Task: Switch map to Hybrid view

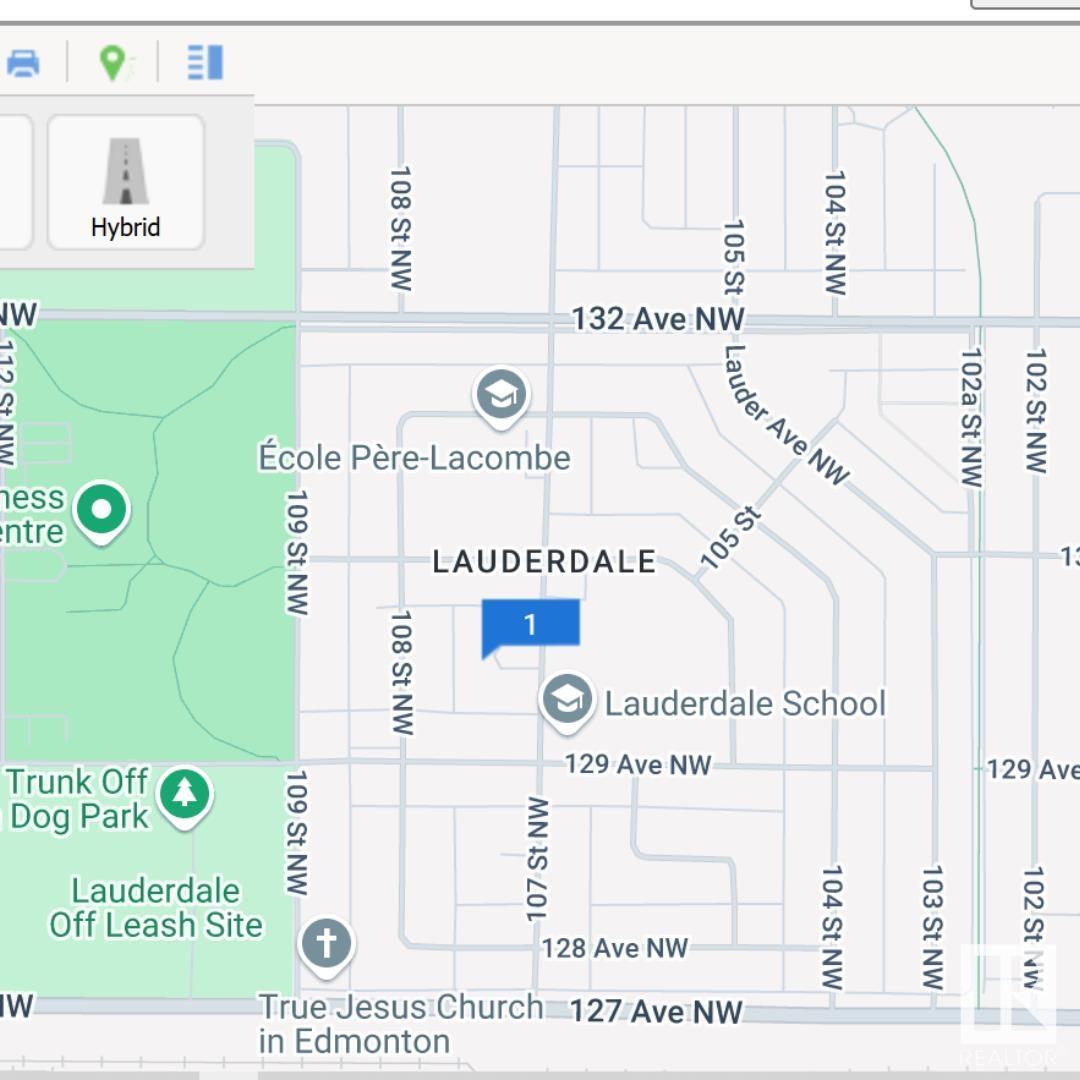Action: click(x=125, y=183)
